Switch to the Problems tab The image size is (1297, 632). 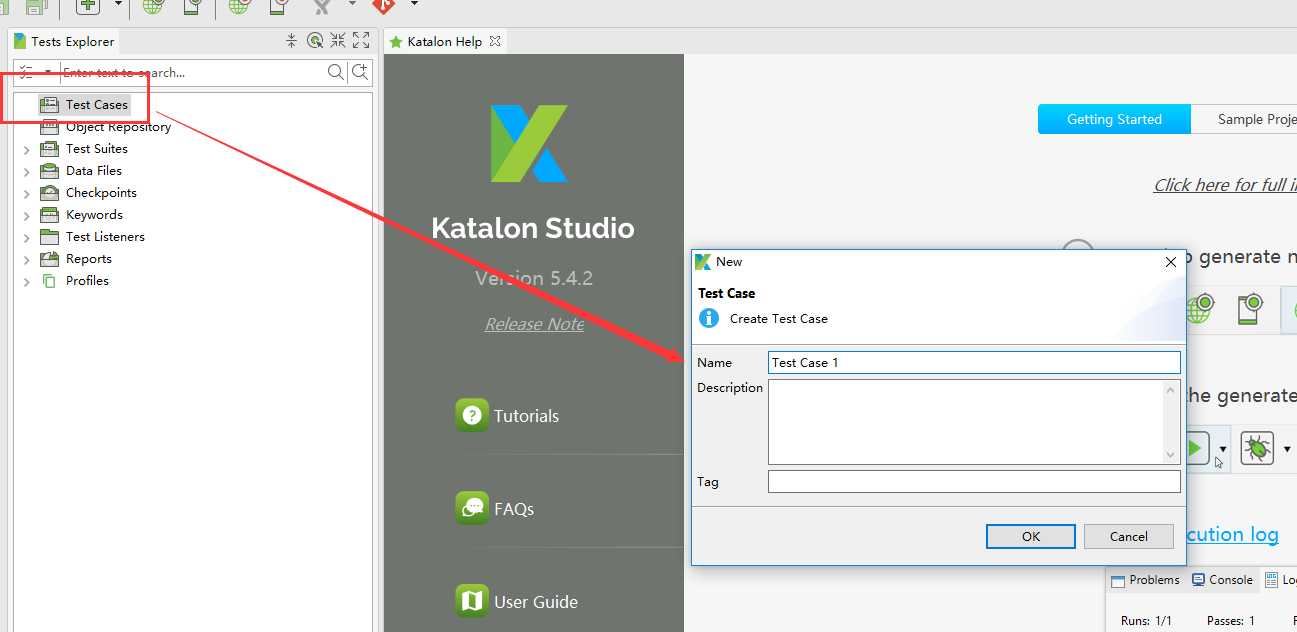pyautogui.click(x=1144, y=580)
